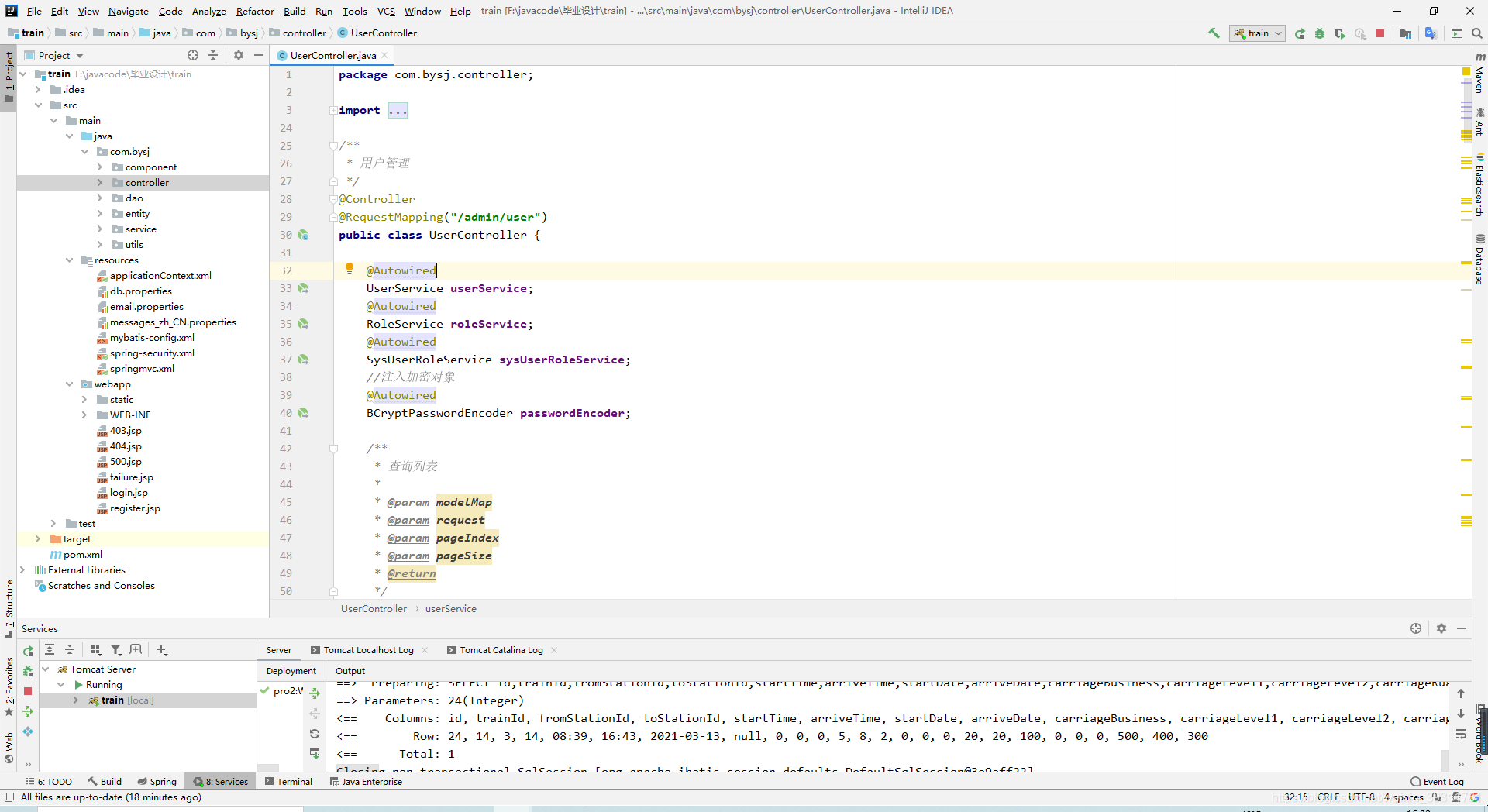Open the train run configuration dropdown

[x=1257, y=33]
